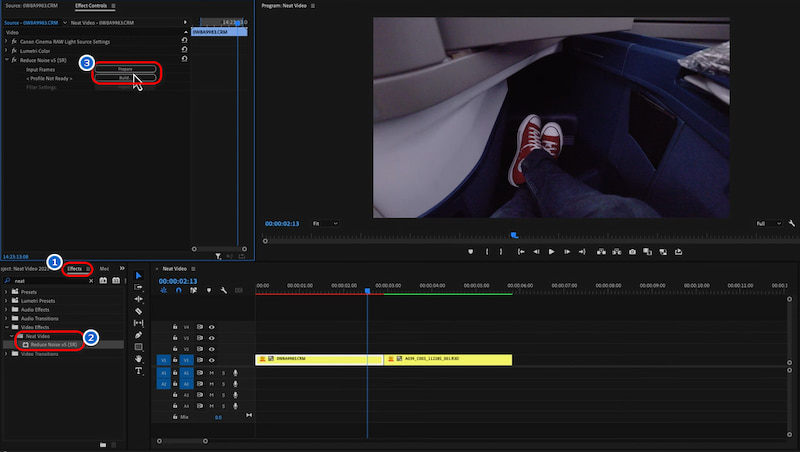
Task: Open the Full playback resolution dropdown
Action: click(x=768, y=223)
